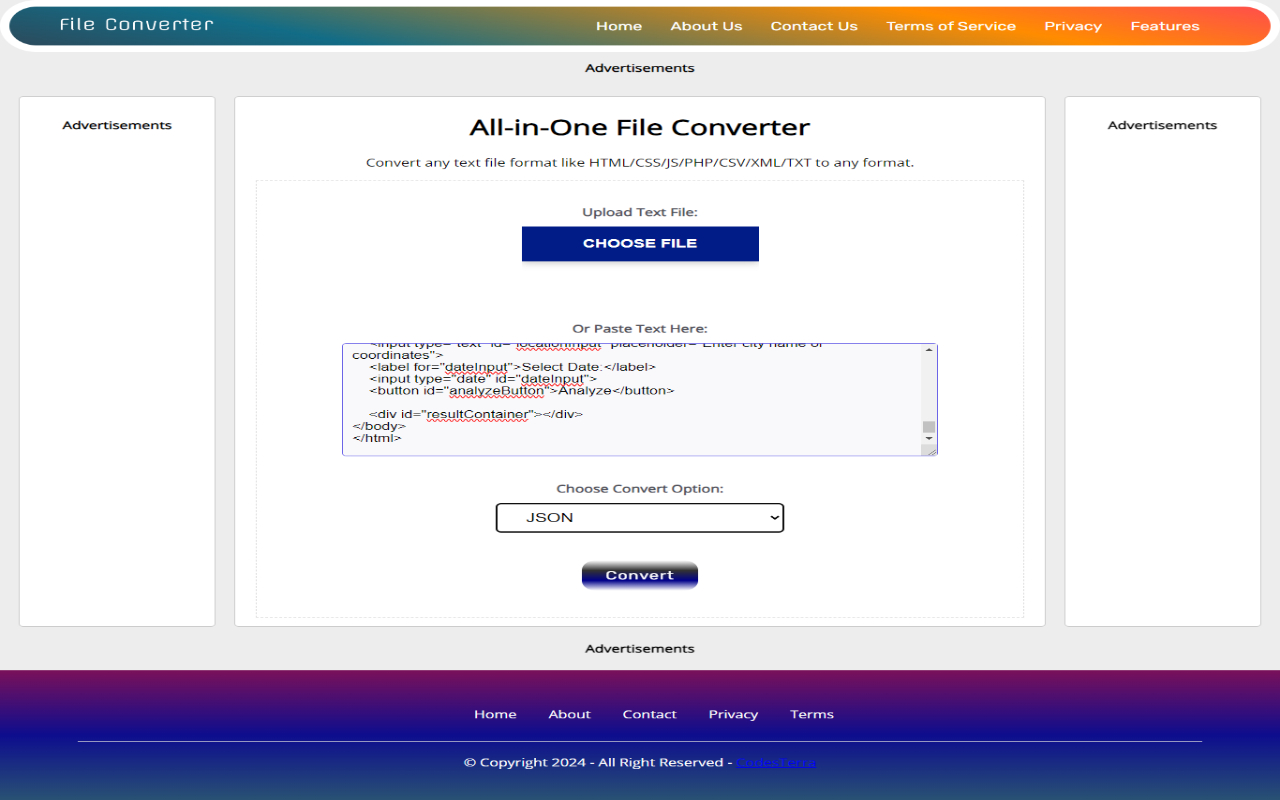This screenshot has height=800, width=1280.
Task: Click the dropdown chevron next to JSON
Action: (772, 518)
